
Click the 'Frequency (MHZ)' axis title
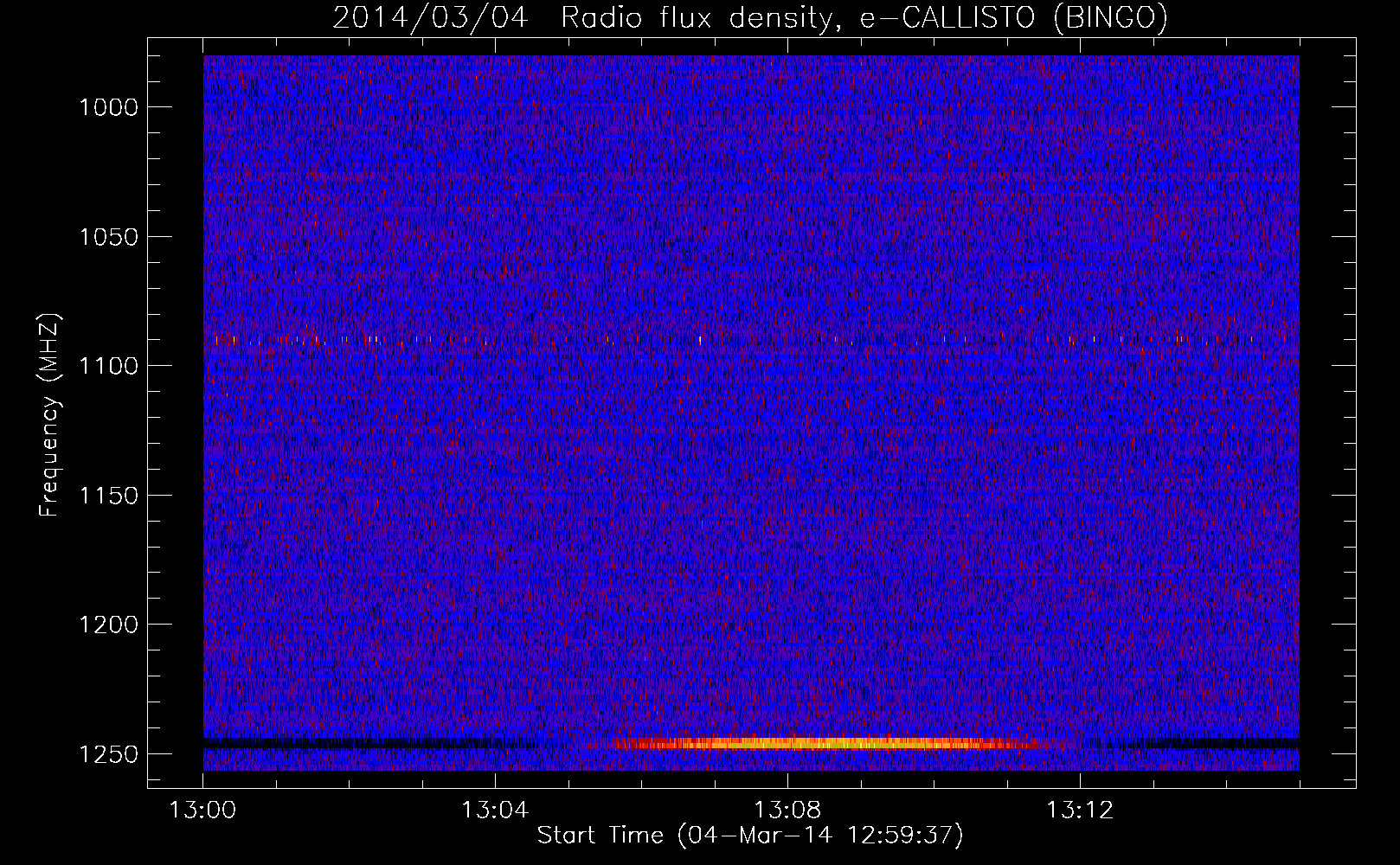50,415
